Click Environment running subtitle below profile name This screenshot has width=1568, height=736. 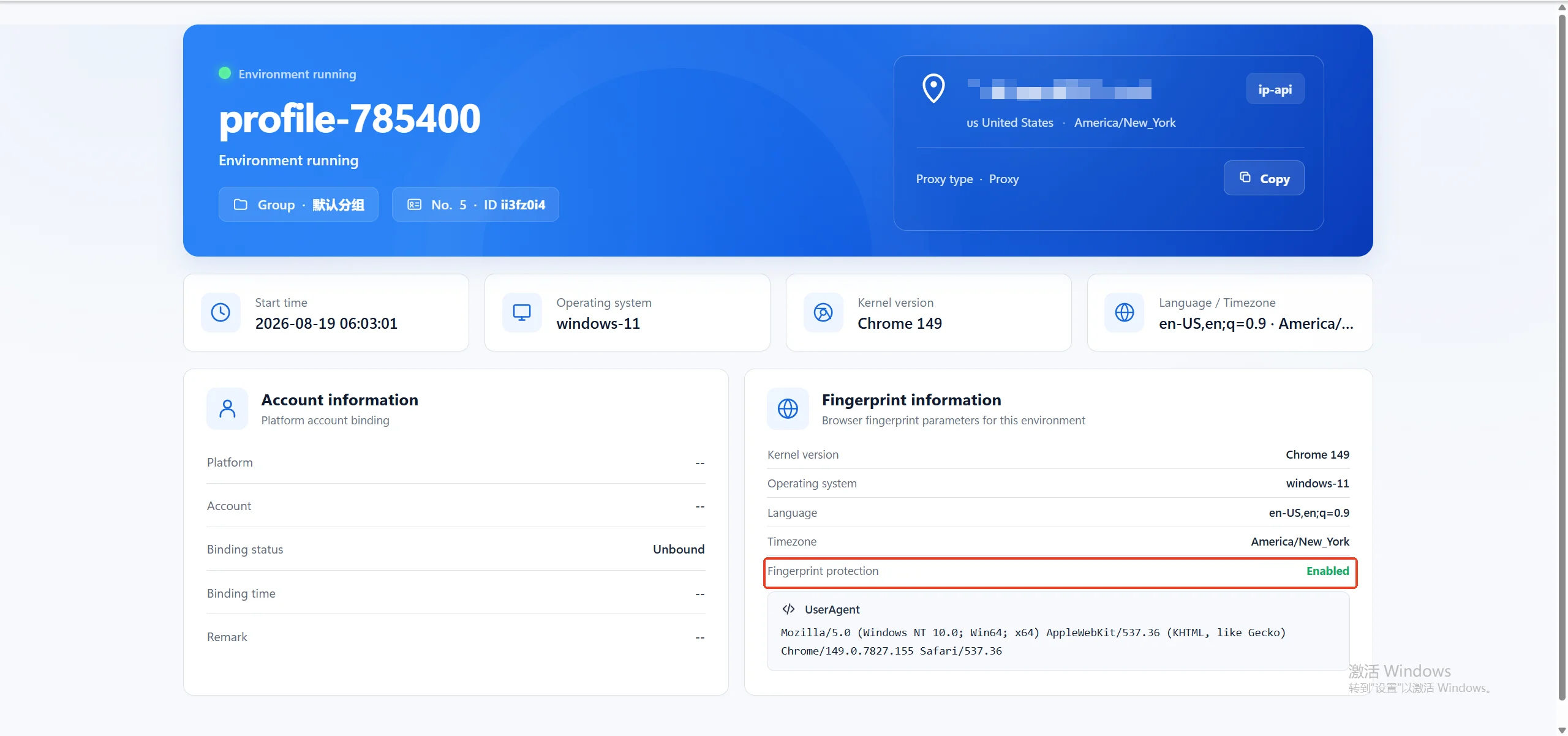288,160
